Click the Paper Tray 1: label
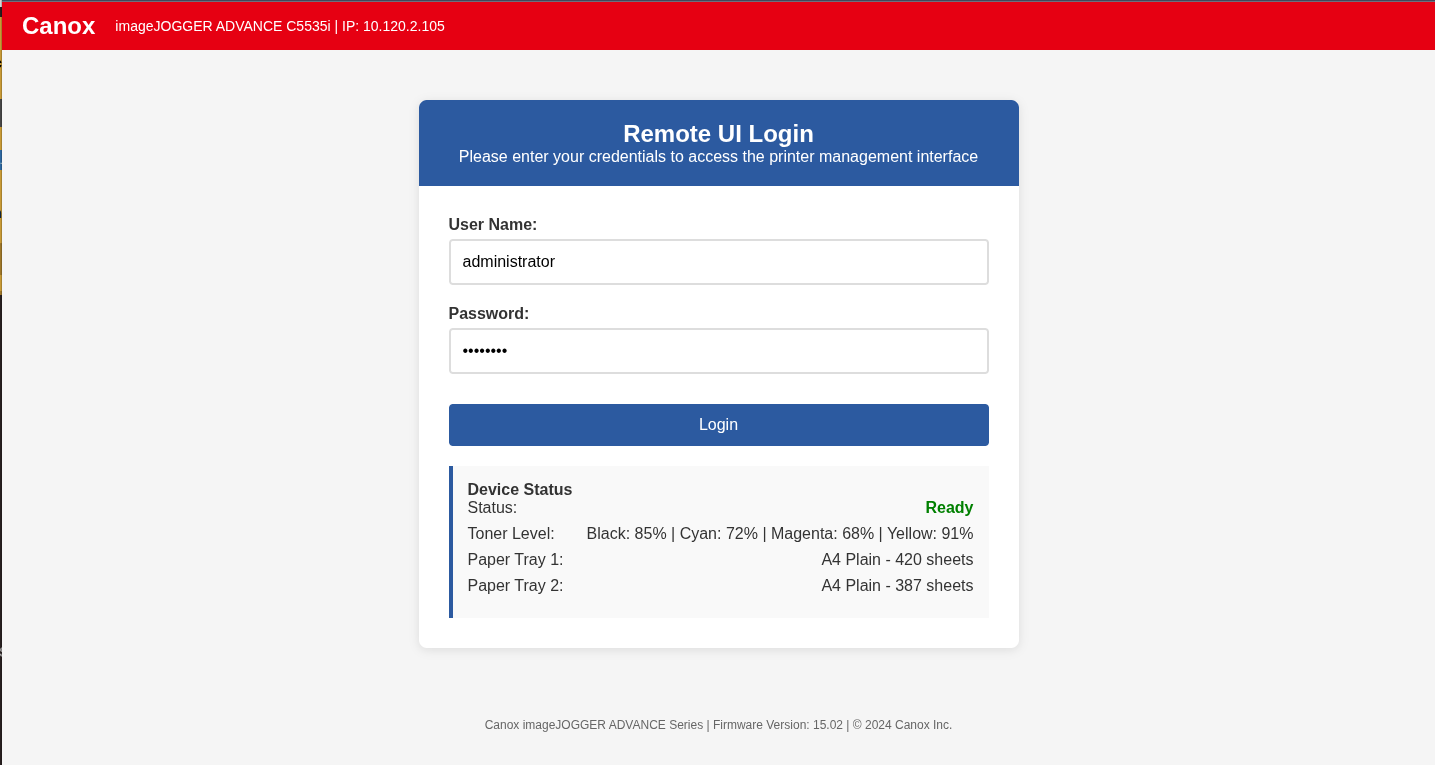The height and width of the screenshot is (765, 1435). pyautogui.click(x=515, y=560)
